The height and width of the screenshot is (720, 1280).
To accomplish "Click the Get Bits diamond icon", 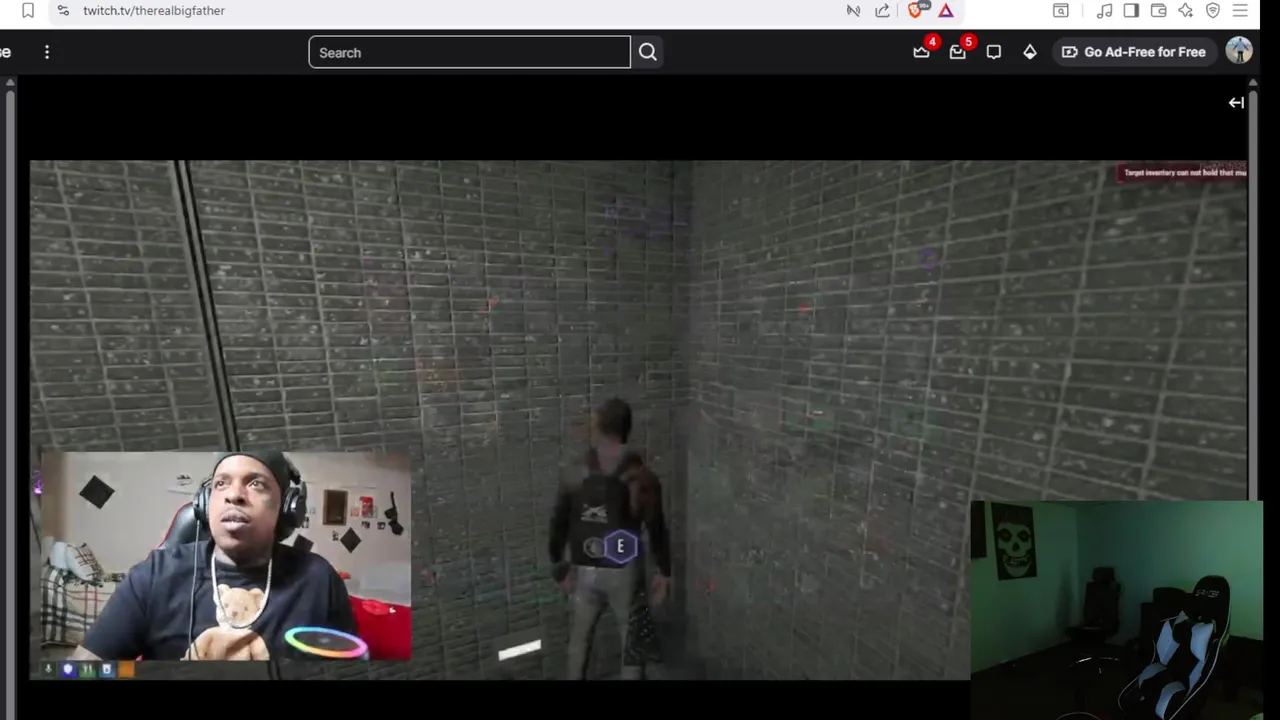I will (1030, 52).
